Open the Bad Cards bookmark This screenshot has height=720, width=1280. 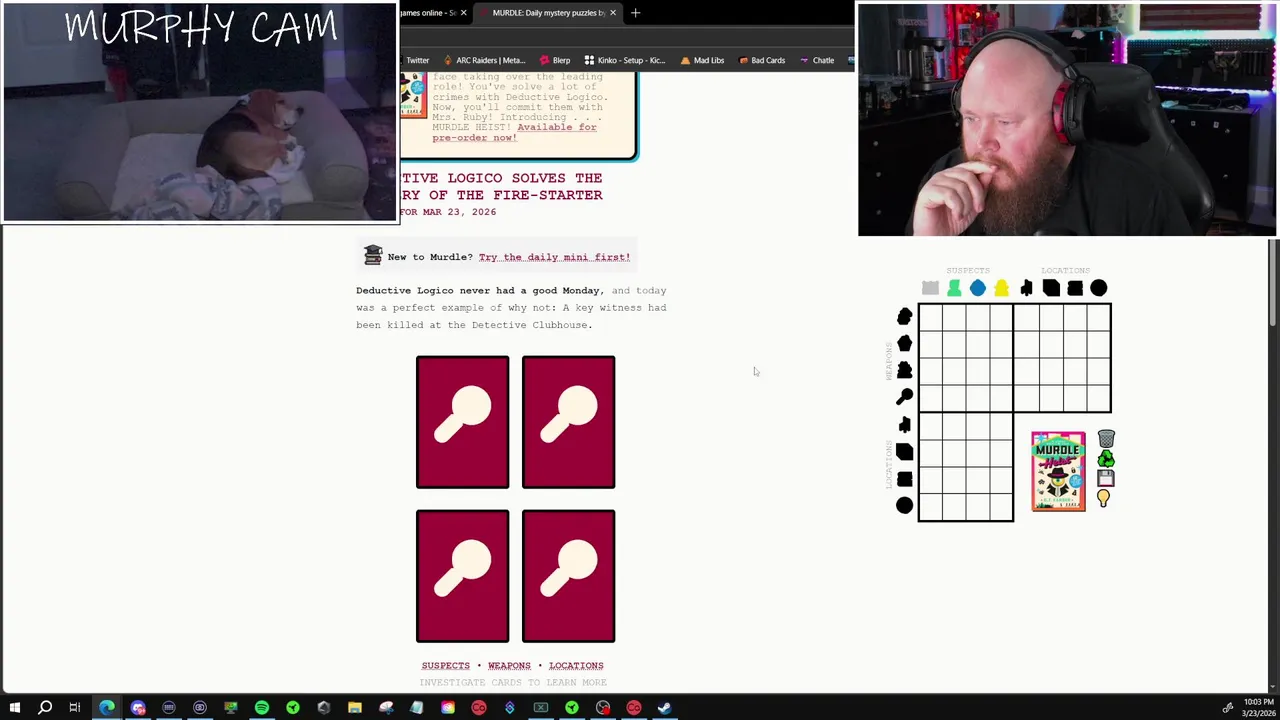tap(762, 60)
